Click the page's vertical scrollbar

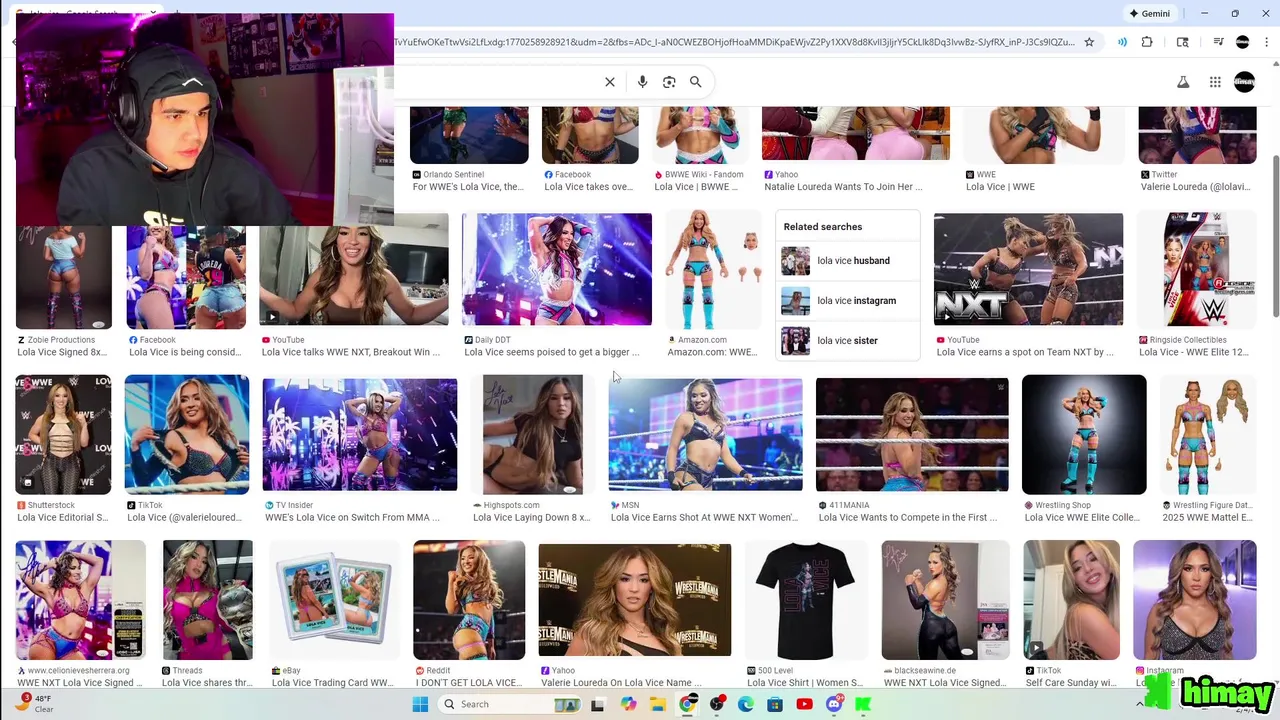(1275, 238)
